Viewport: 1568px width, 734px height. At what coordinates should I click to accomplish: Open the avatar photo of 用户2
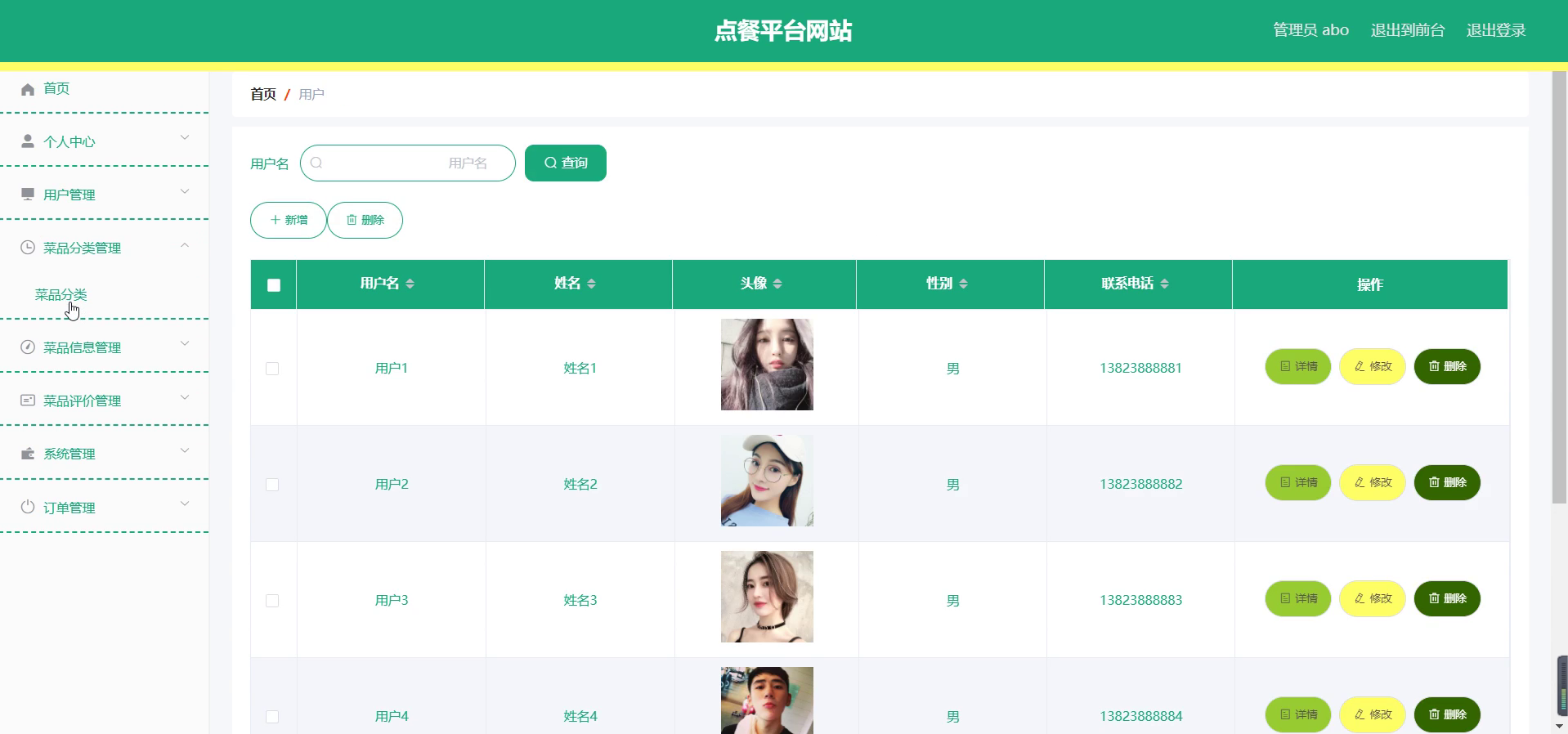[767, 481]
